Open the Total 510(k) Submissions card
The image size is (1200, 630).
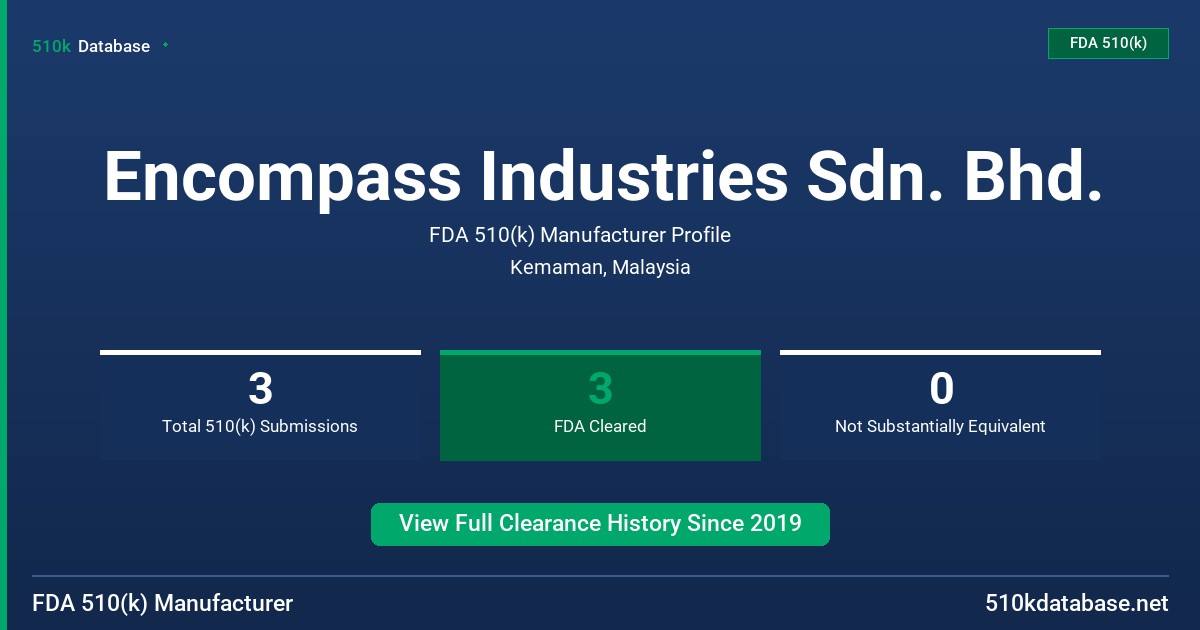260,405
